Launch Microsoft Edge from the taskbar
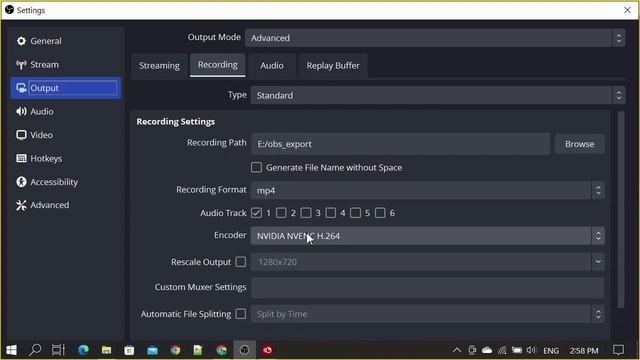This screenshot has width=640, height=360. coord(83,350)
